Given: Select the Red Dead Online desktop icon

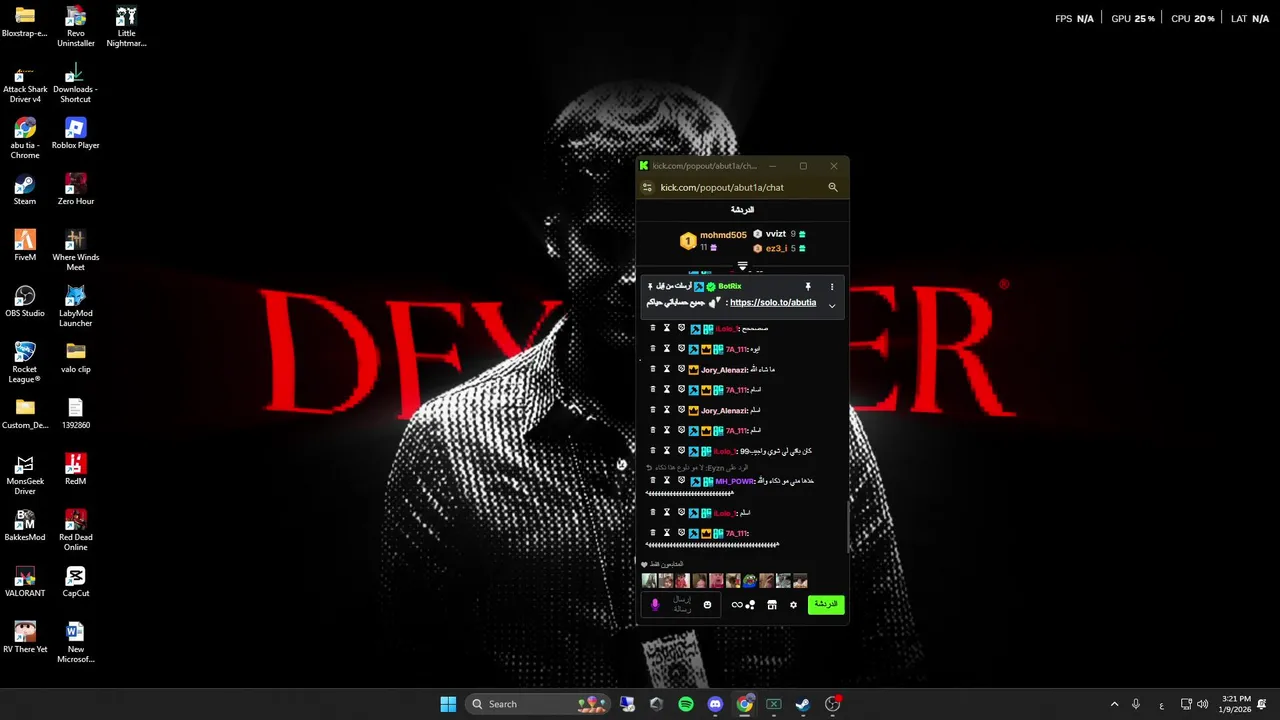Looking at the screenshot, I should tap(75, 530).
